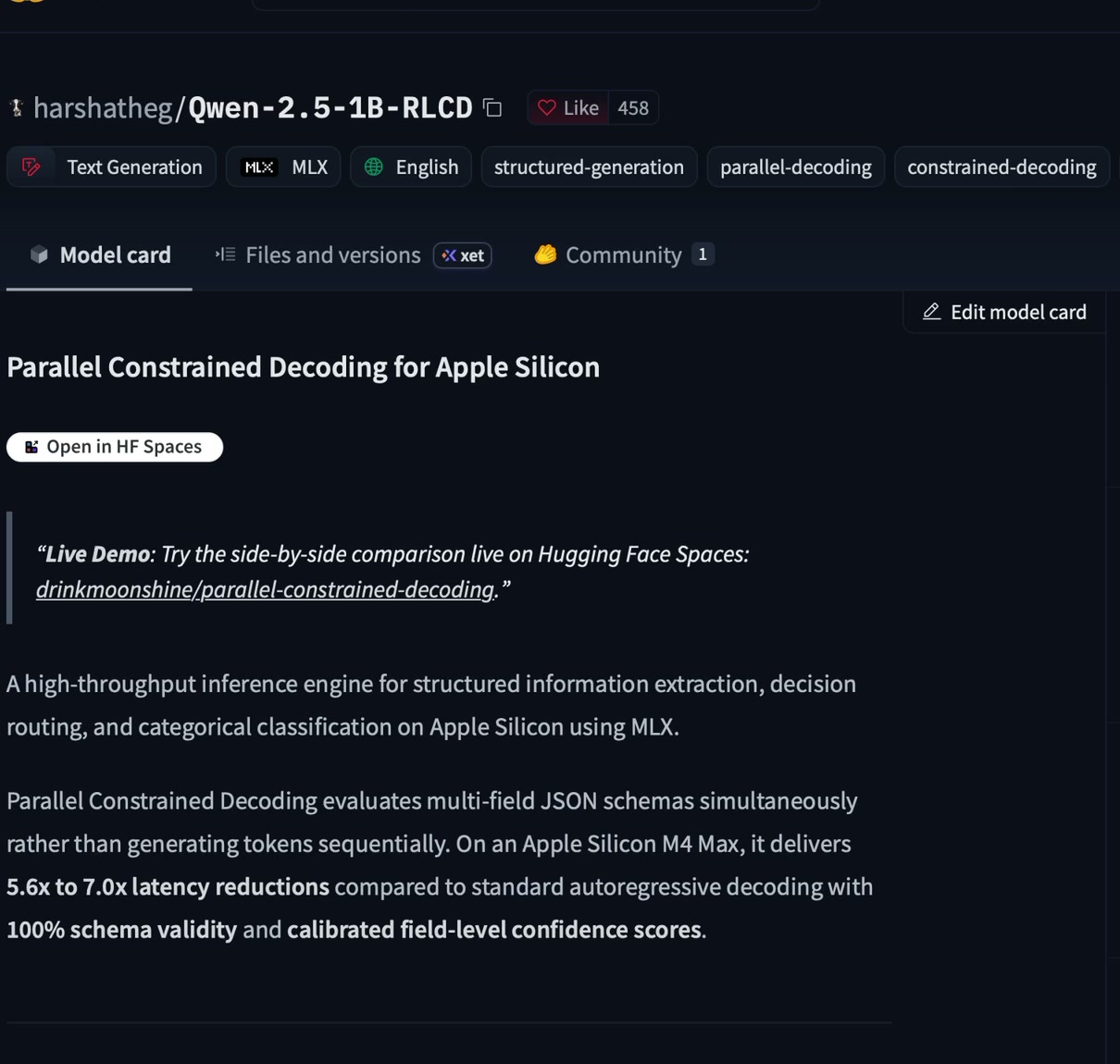Screen dimensions: 1120x1064
Task: Switch to the Model card tab
Action: click(x=100, y=255)
